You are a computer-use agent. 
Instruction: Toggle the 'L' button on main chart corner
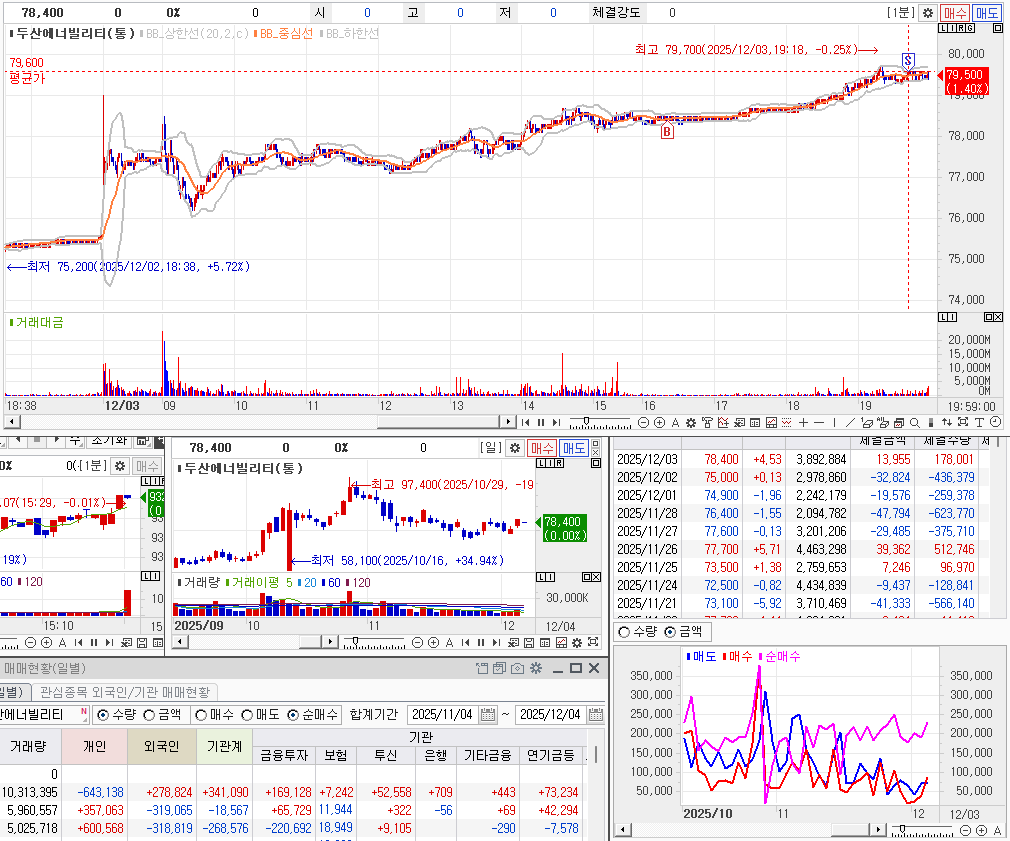(943, 28)
